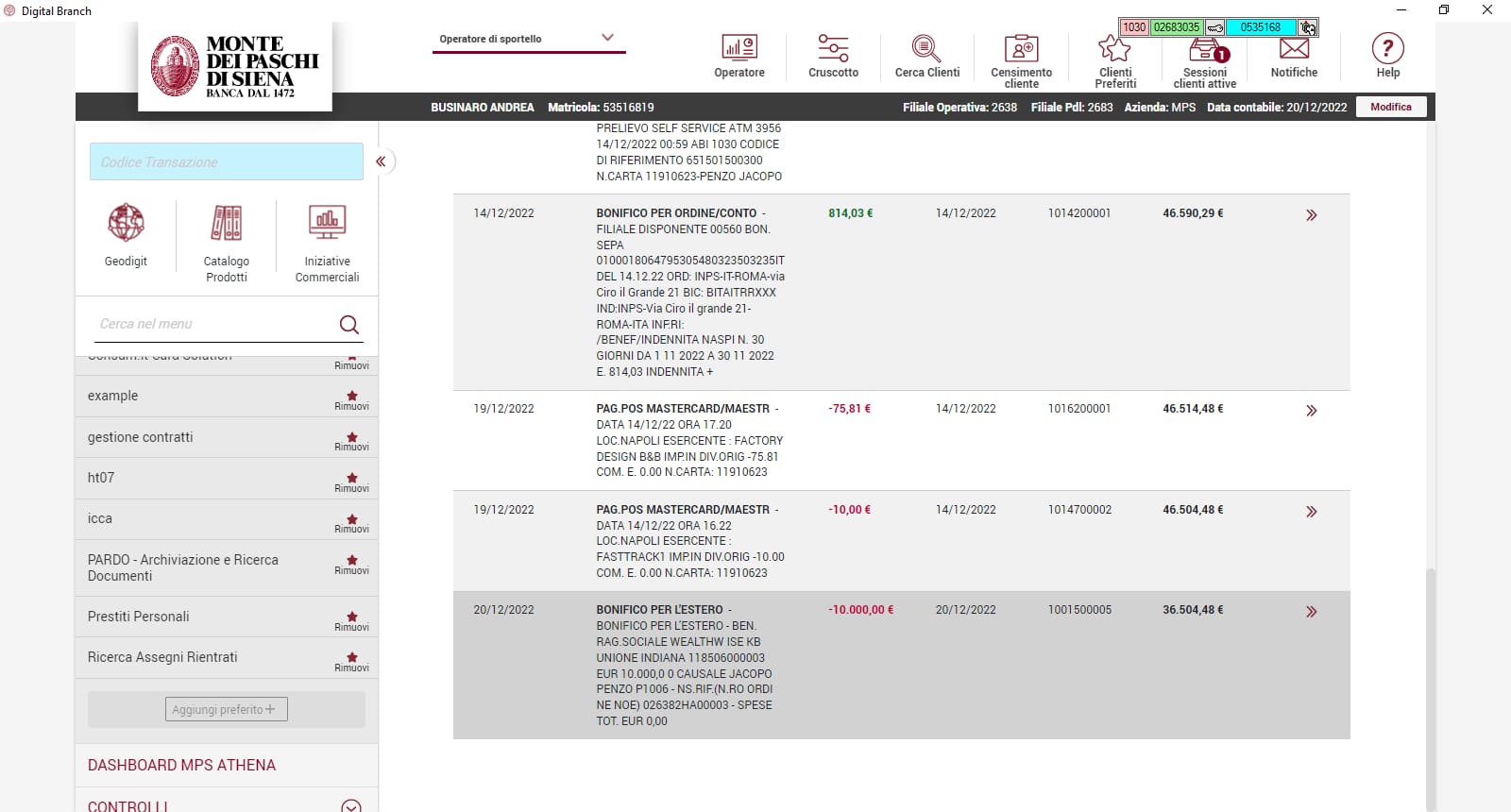This screenshot has width=1511, height=812.
Task: Open Censimento cliente icon
Action: click(1021, 48)
